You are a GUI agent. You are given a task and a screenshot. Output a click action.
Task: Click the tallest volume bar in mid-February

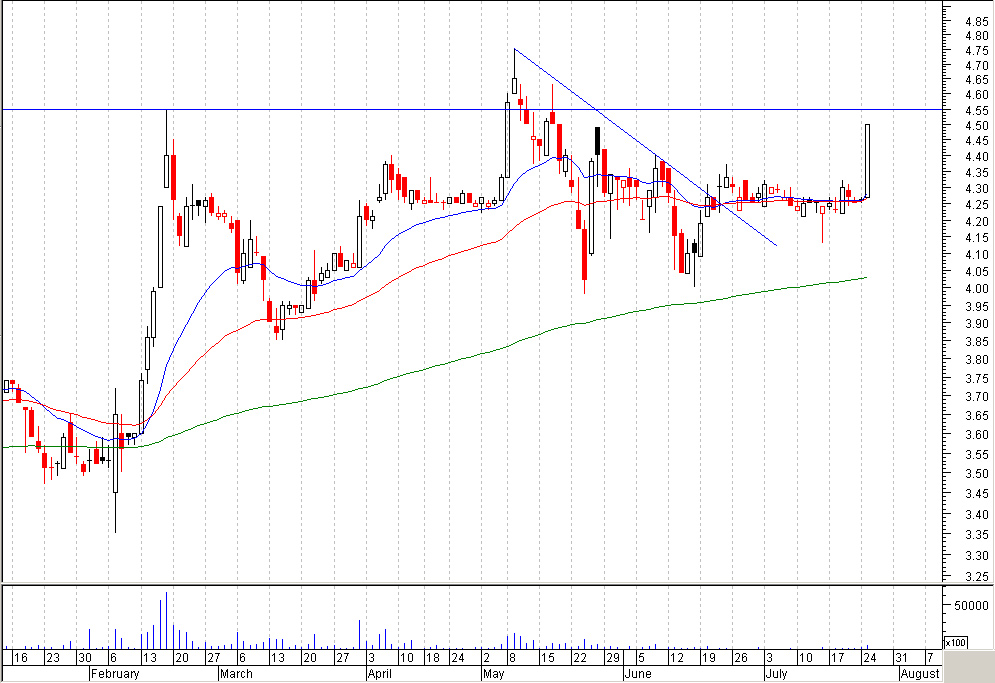[x=166, y=620]
